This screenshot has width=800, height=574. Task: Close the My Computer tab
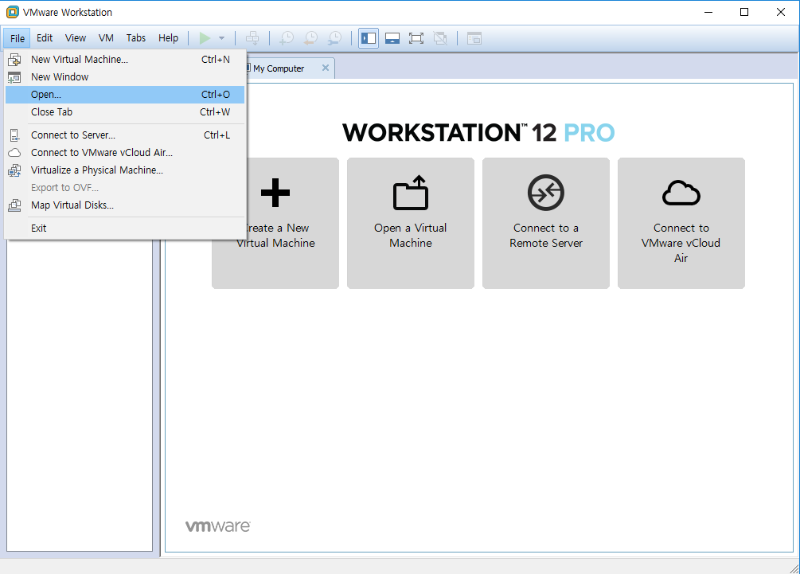[x=325, y=68]
